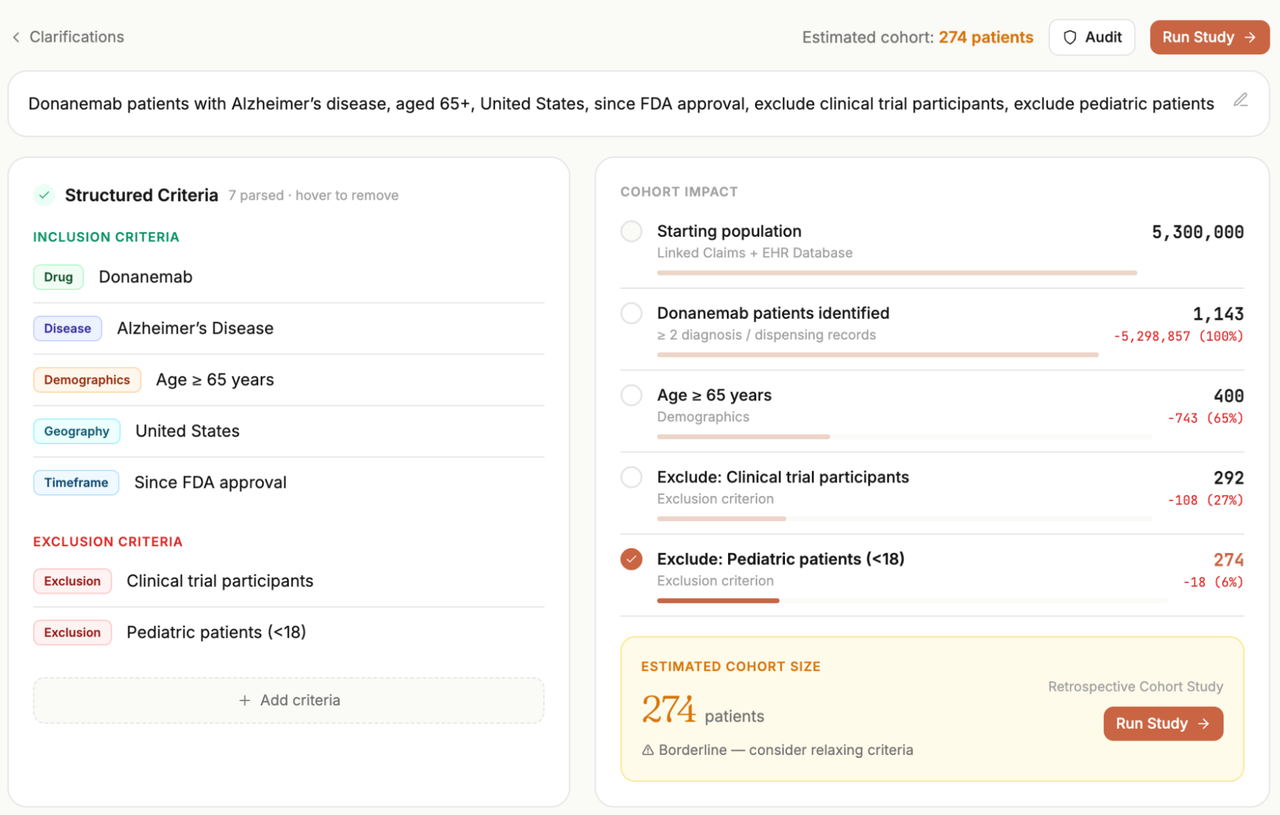Click Run Study in estimated cohort card

(1163, 723)
